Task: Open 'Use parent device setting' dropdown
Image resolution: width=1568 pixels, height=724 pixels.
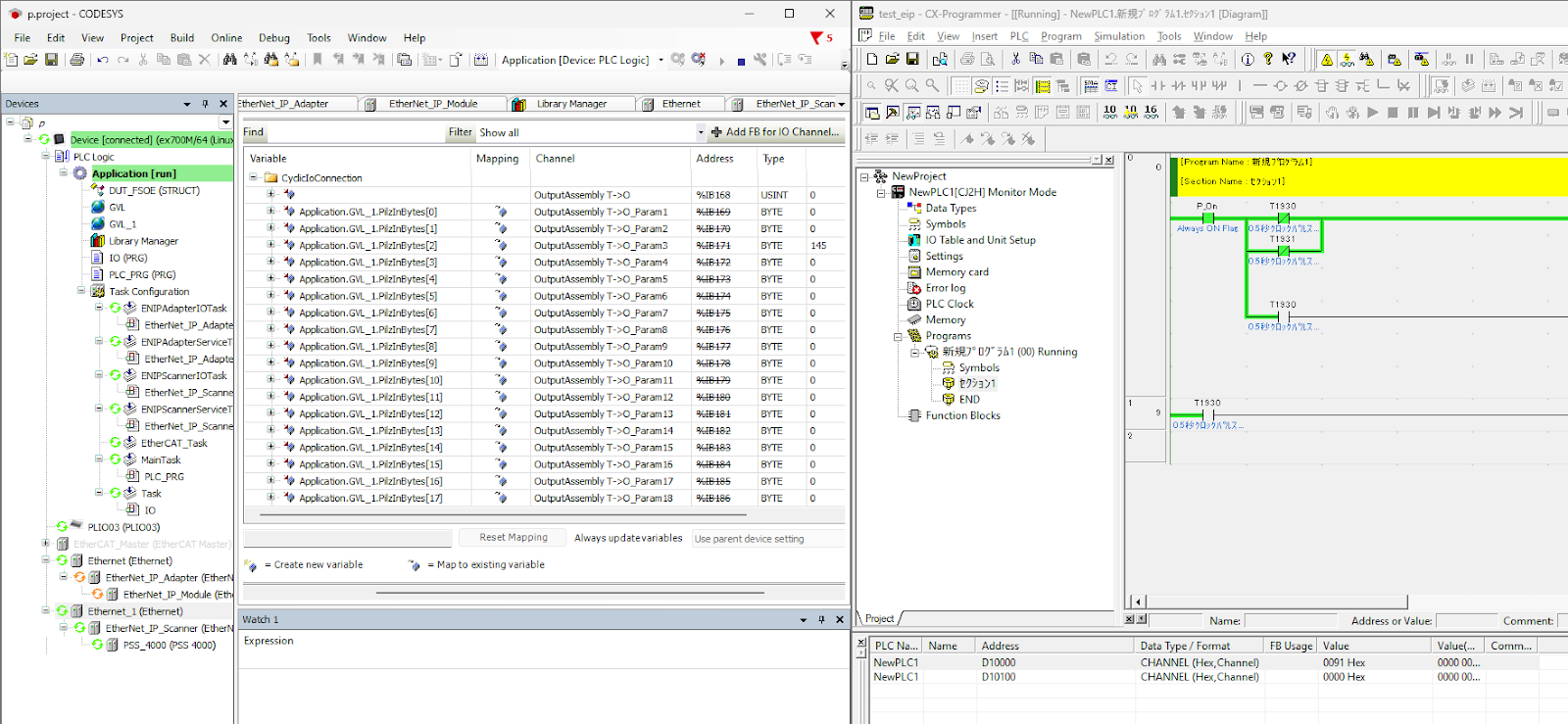Action: (767, 539)
